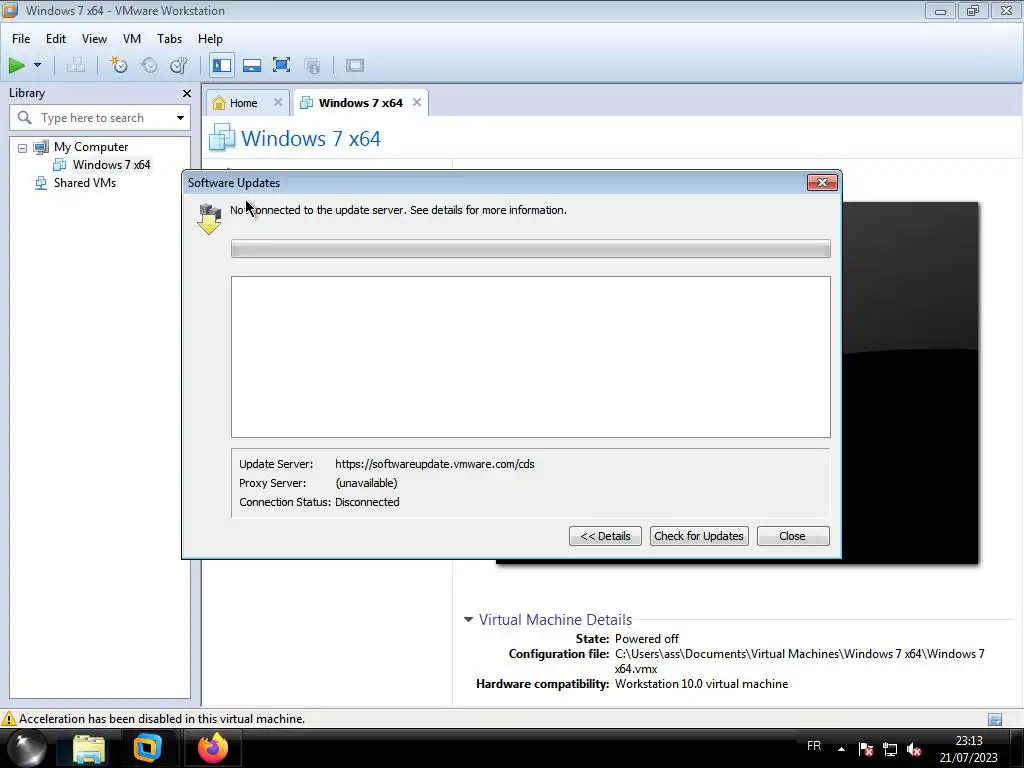This screenshot has height=768, width=1024.
Task: Select My Computer in the library
Action: coord(91,147)
